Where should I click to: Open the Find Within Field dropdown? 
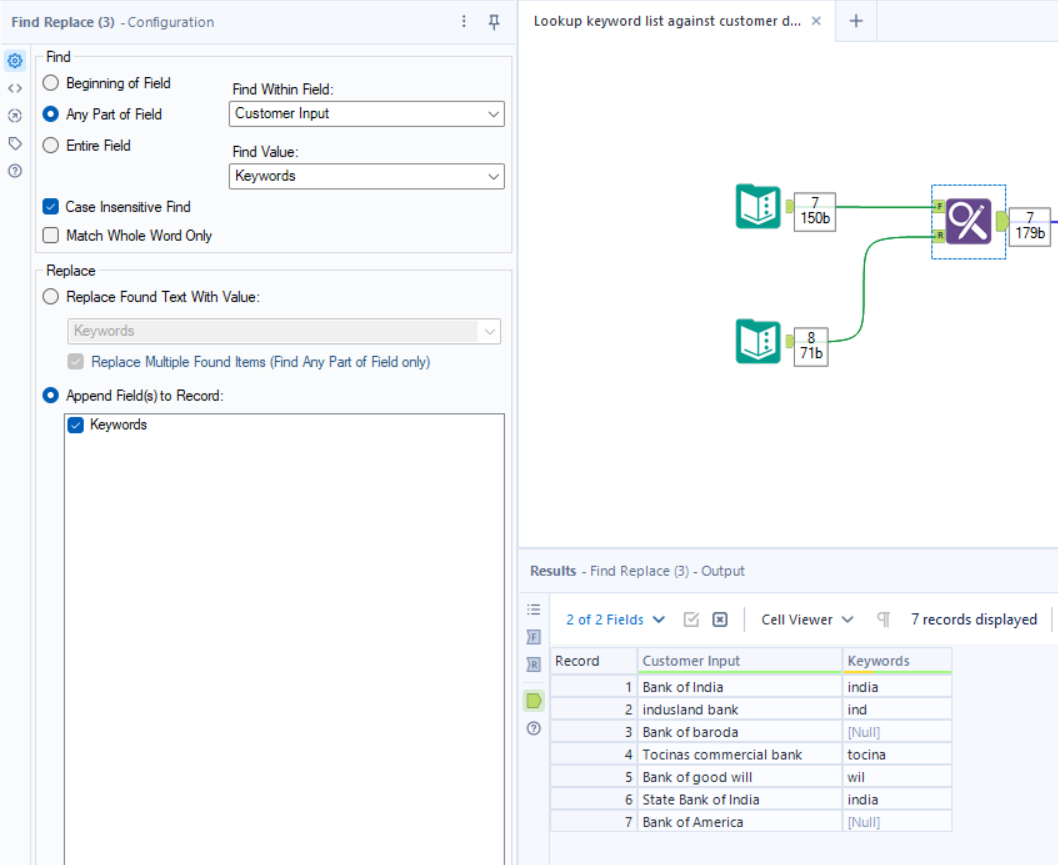tap(366, 114)
